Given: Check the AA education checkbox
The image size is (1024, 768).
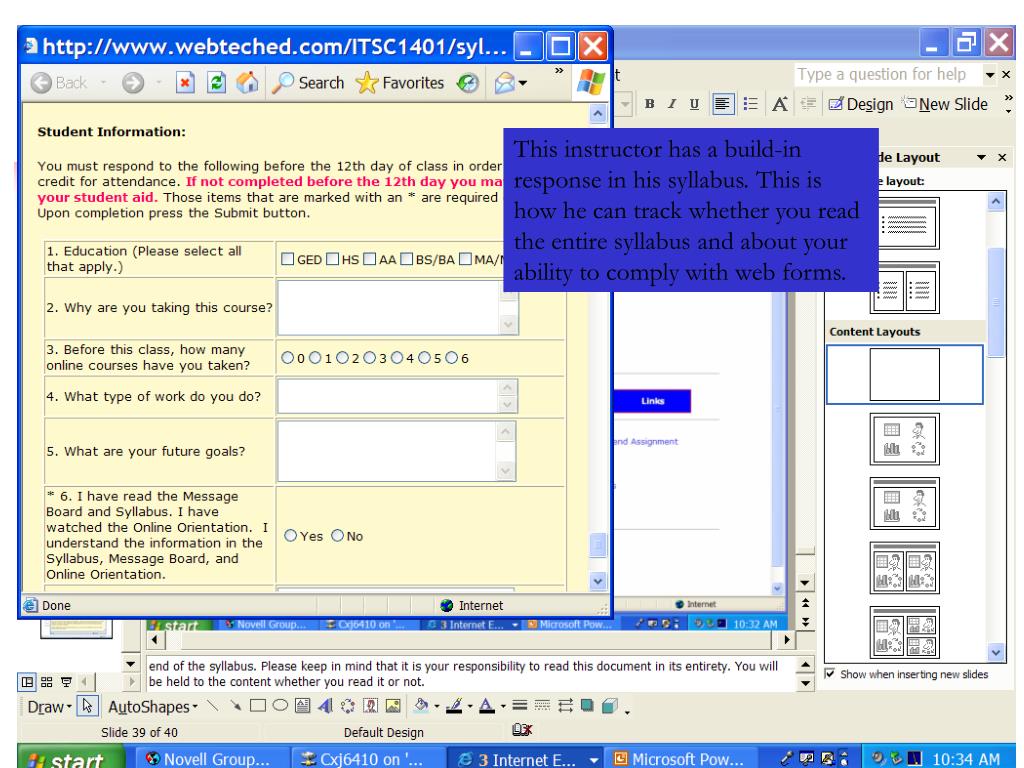Looking at the screenshot, I should pyautogui.click(x=370, y=259).
